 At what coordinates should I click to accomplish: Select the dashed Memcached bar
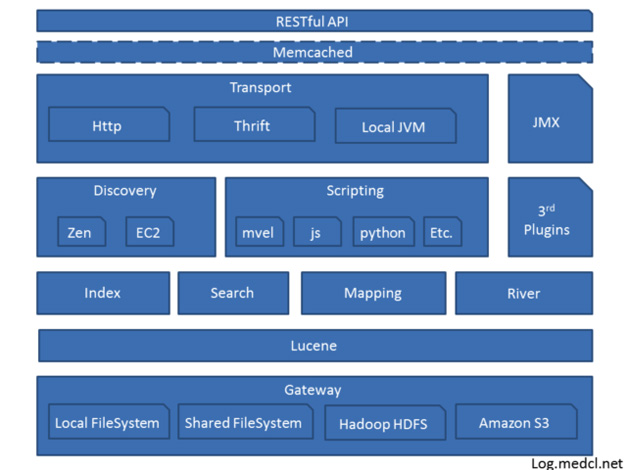click(313, 52)
